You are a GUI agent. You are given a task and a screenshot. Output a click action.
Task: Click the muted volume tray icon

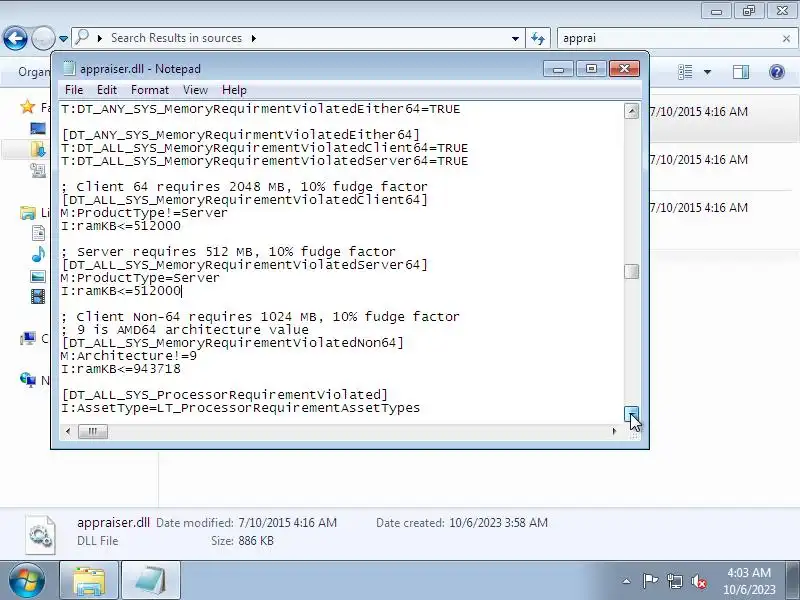coord(698,581)
